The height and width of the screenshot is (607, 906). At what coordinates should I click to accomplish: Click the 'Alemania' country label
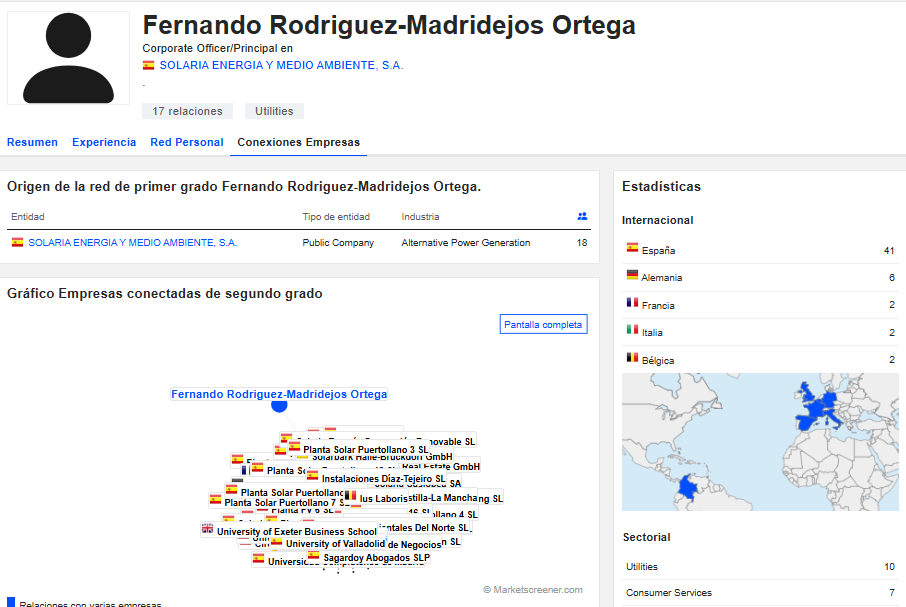pos(662,278)
